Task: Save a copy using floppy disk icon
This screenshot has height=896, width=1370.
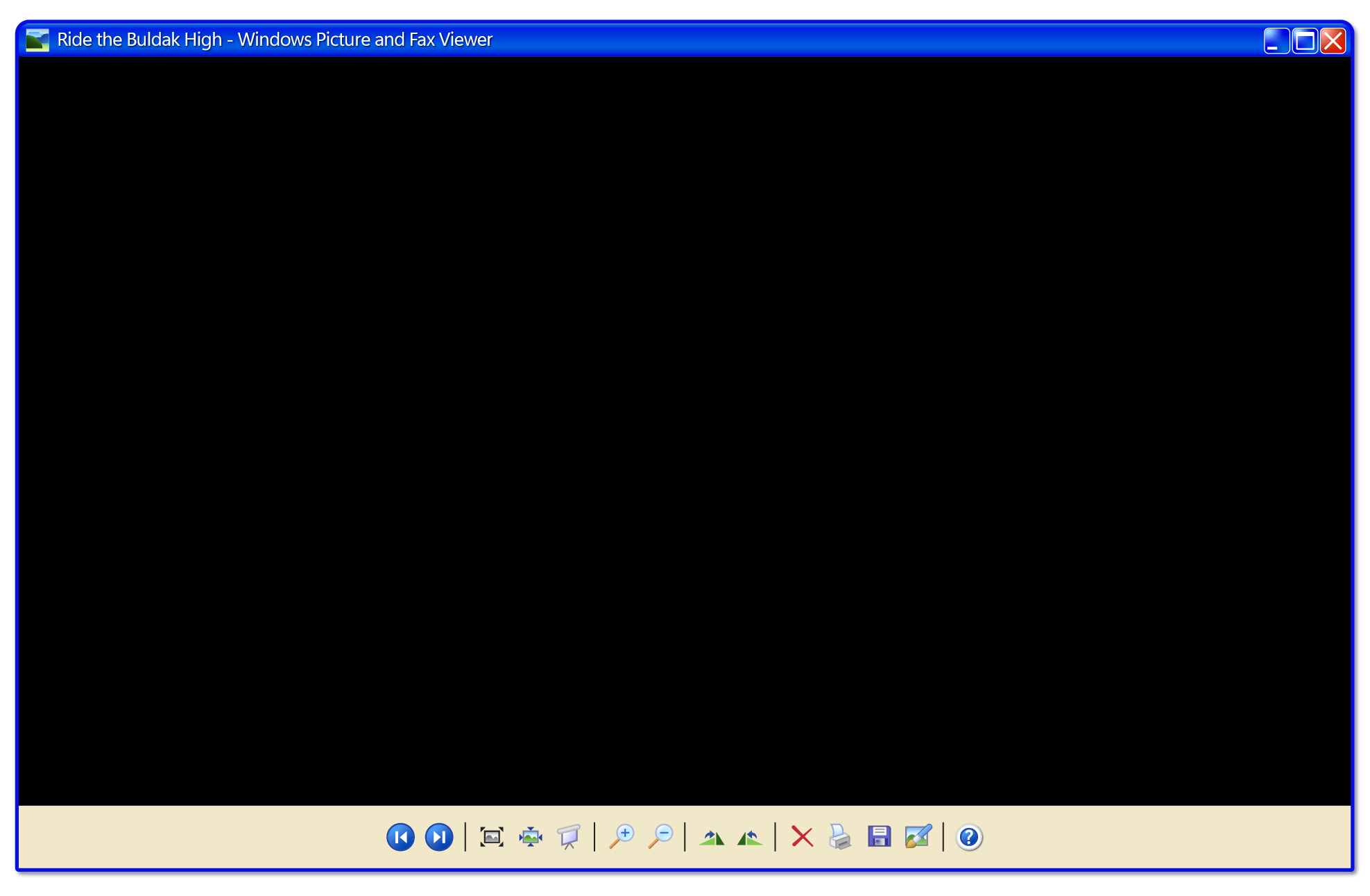Action: 879,837
